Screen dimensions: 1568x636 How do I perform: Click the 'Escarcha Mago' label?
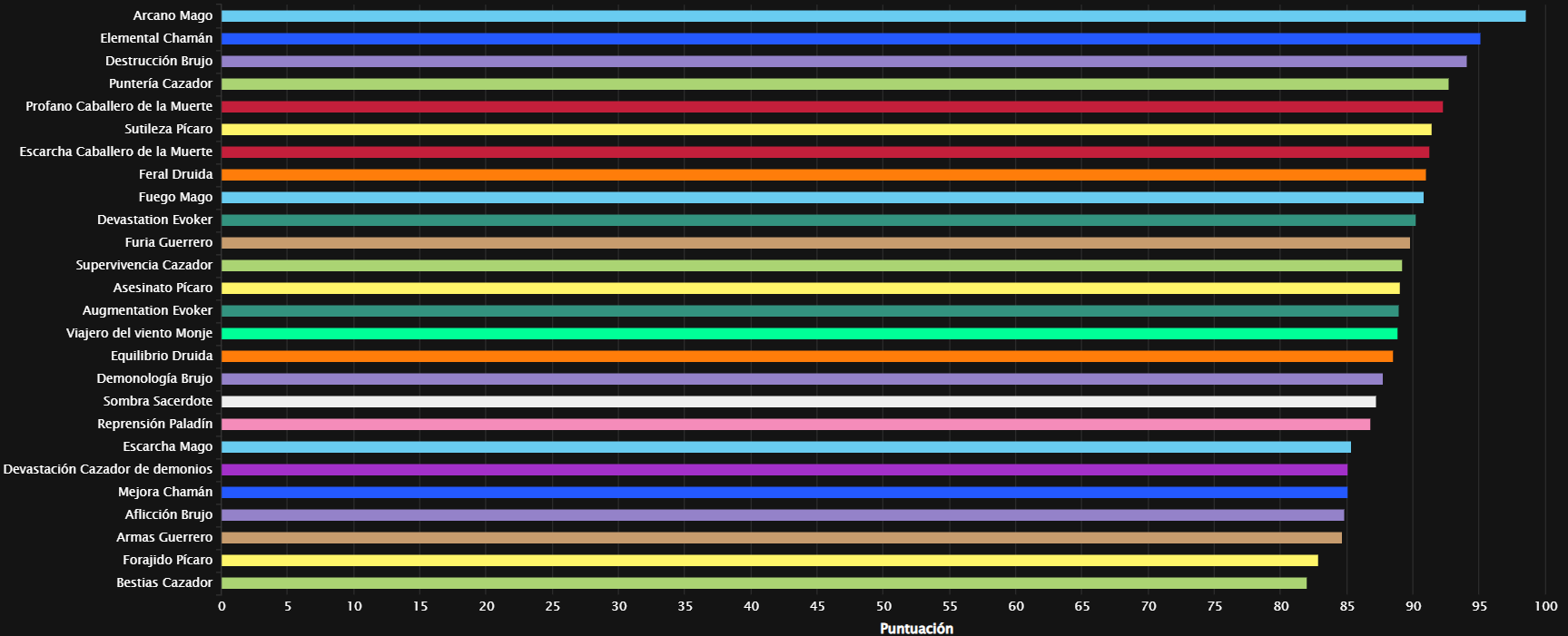pos(168,446)
